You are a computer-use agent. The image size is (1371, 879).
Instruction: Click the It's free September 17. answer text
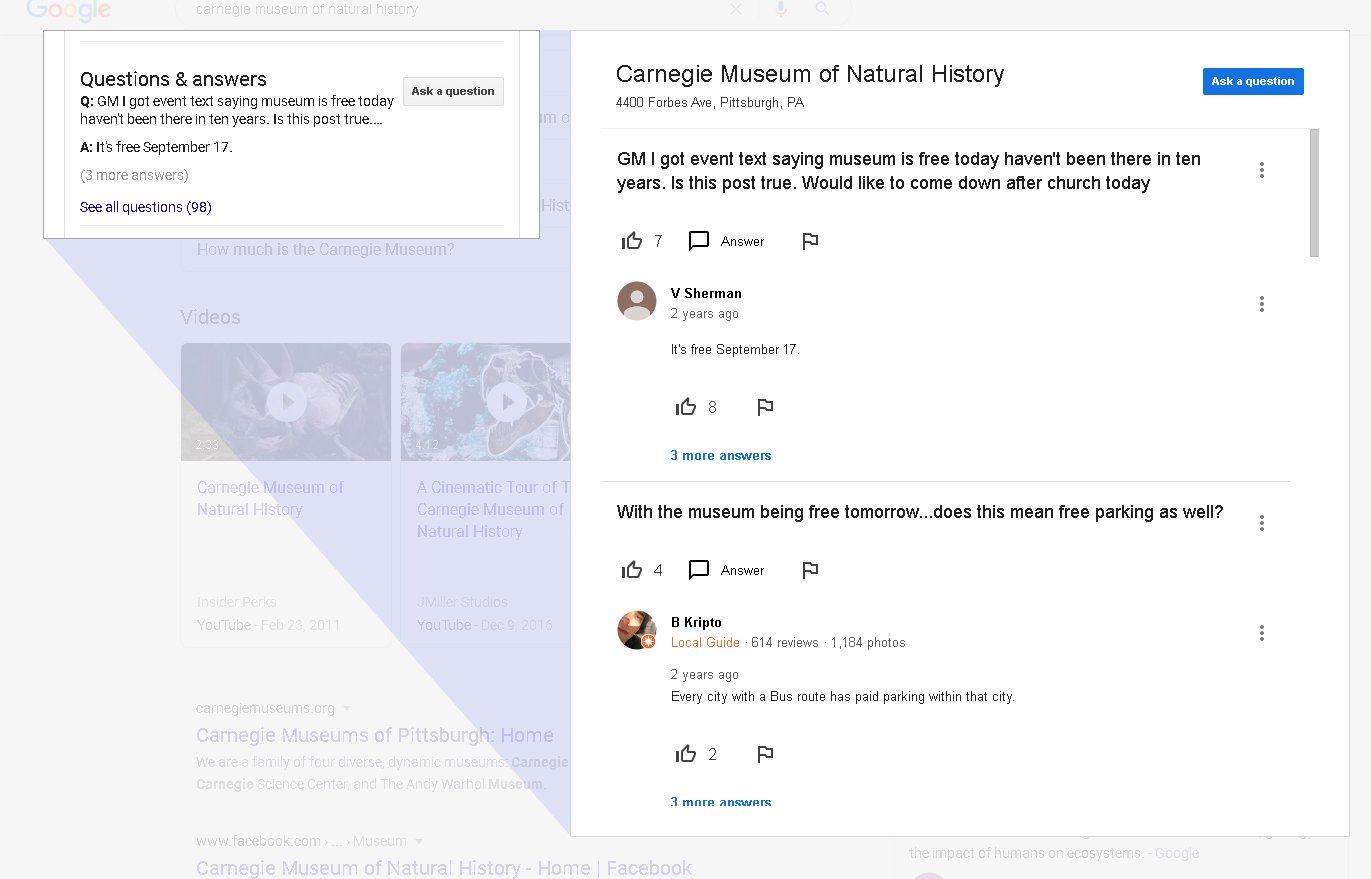(735, 349)
